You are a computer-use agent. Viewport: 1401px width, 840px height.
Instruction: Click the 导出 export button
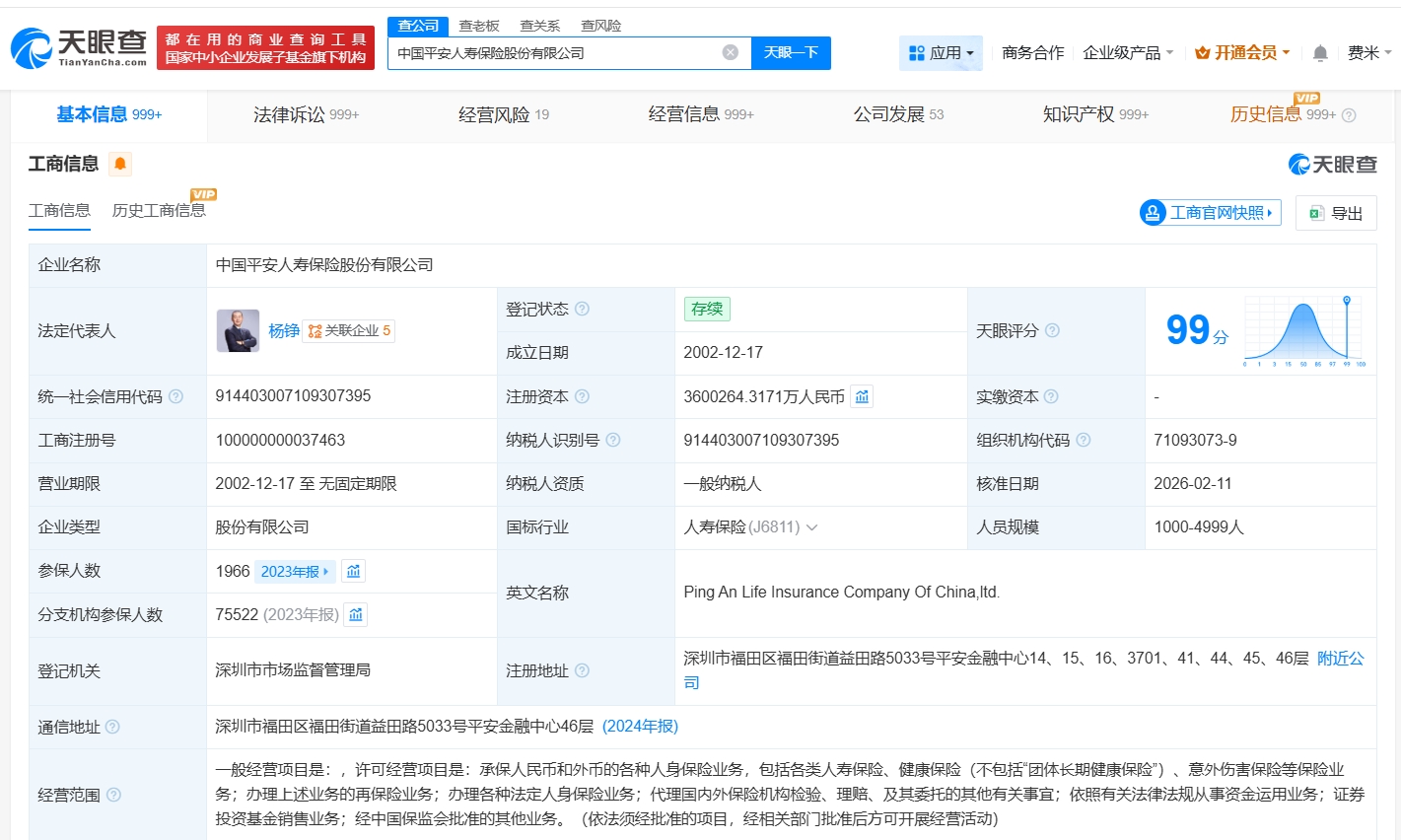click(x=1336, y=213)
